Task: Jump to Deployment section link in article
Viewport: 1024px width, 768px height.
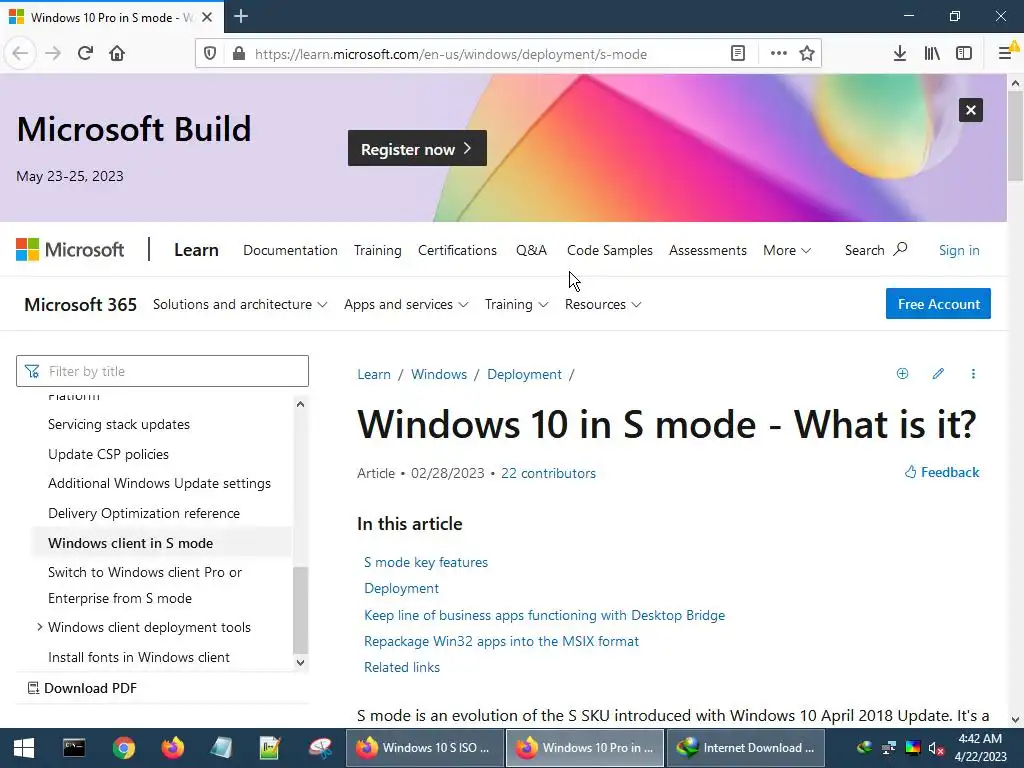Action: click(401, 588)
